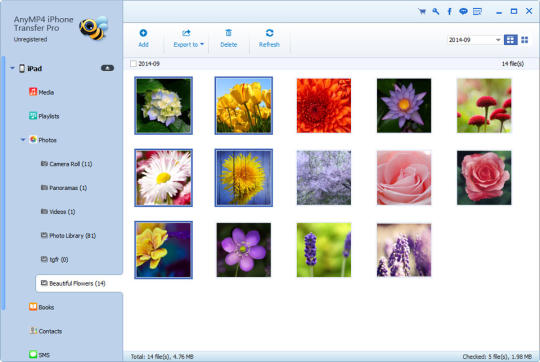Click the Checked 5 file(s) status text

(497, 356)
